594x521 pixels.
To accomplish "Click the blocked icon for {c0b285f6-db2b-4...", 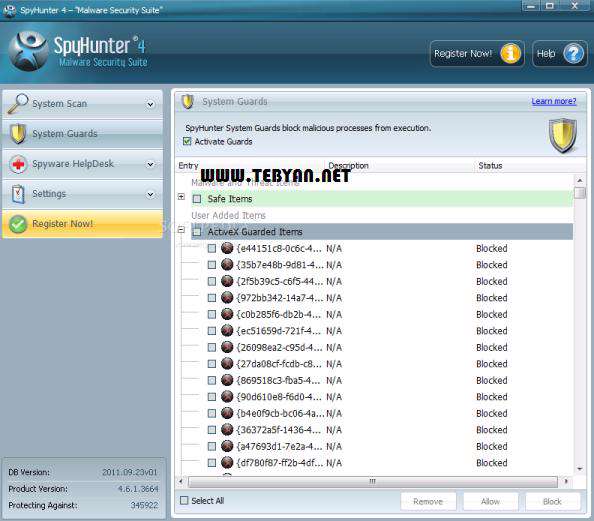I will click(227, 314).
